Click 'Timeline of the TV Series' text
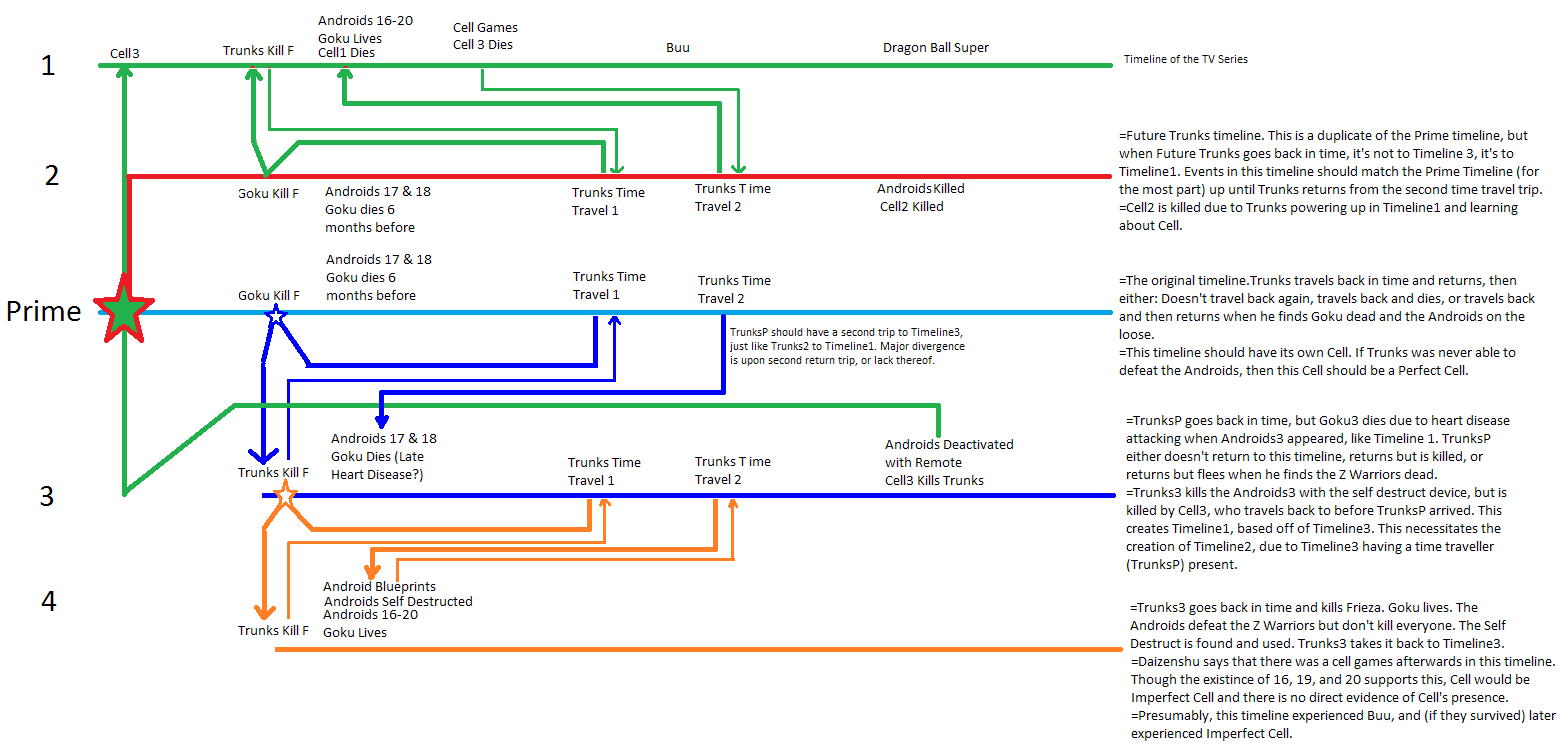The height and width of the screenshot is (755, 1567). tap(1185, 59)
